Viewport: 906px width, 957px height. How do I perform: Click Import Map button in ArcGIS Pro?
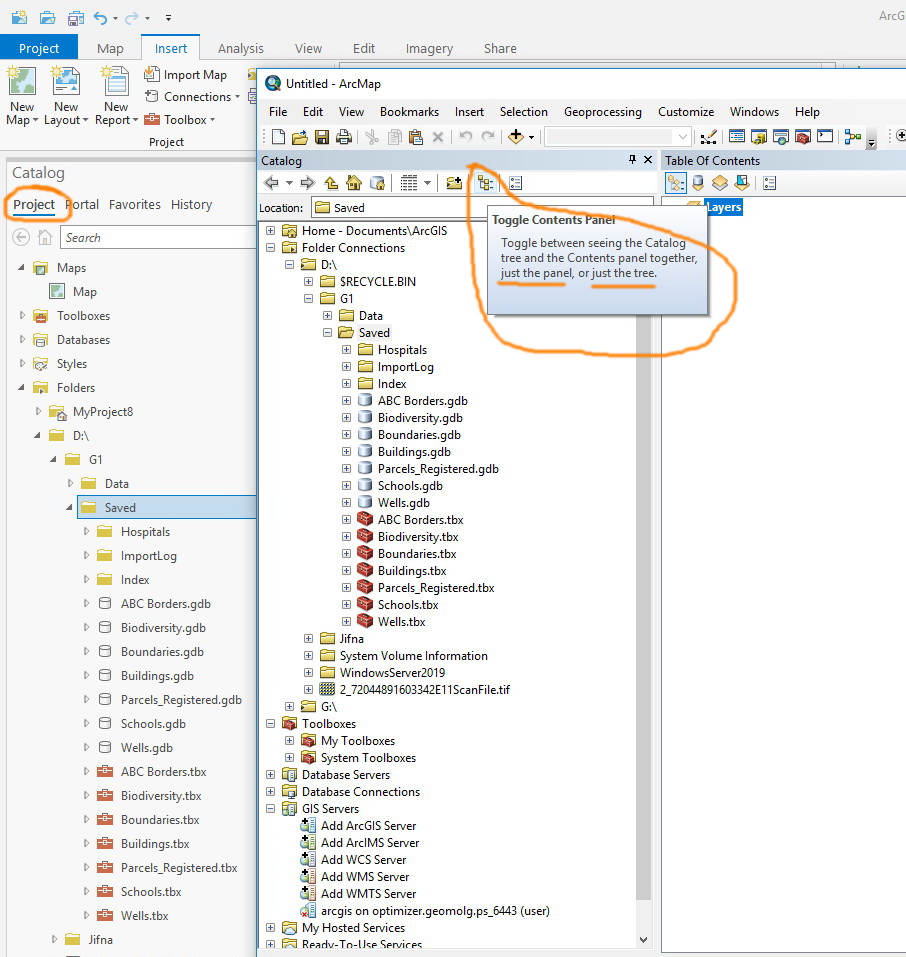185,74
